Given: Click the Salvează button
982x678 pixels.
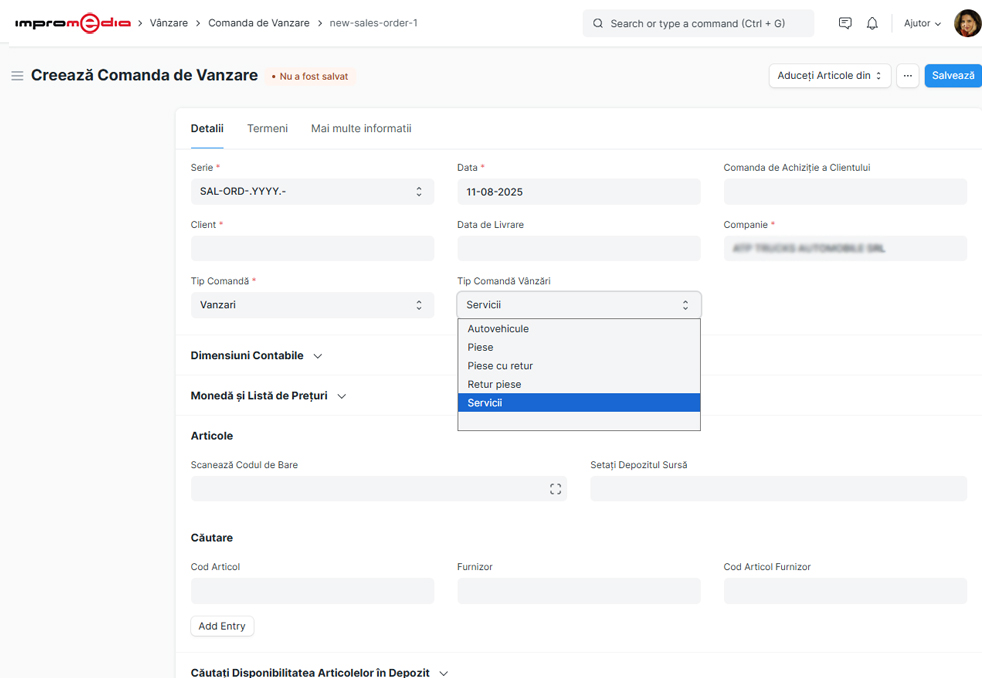Looking at the screenshot, I should pos(952,76).
